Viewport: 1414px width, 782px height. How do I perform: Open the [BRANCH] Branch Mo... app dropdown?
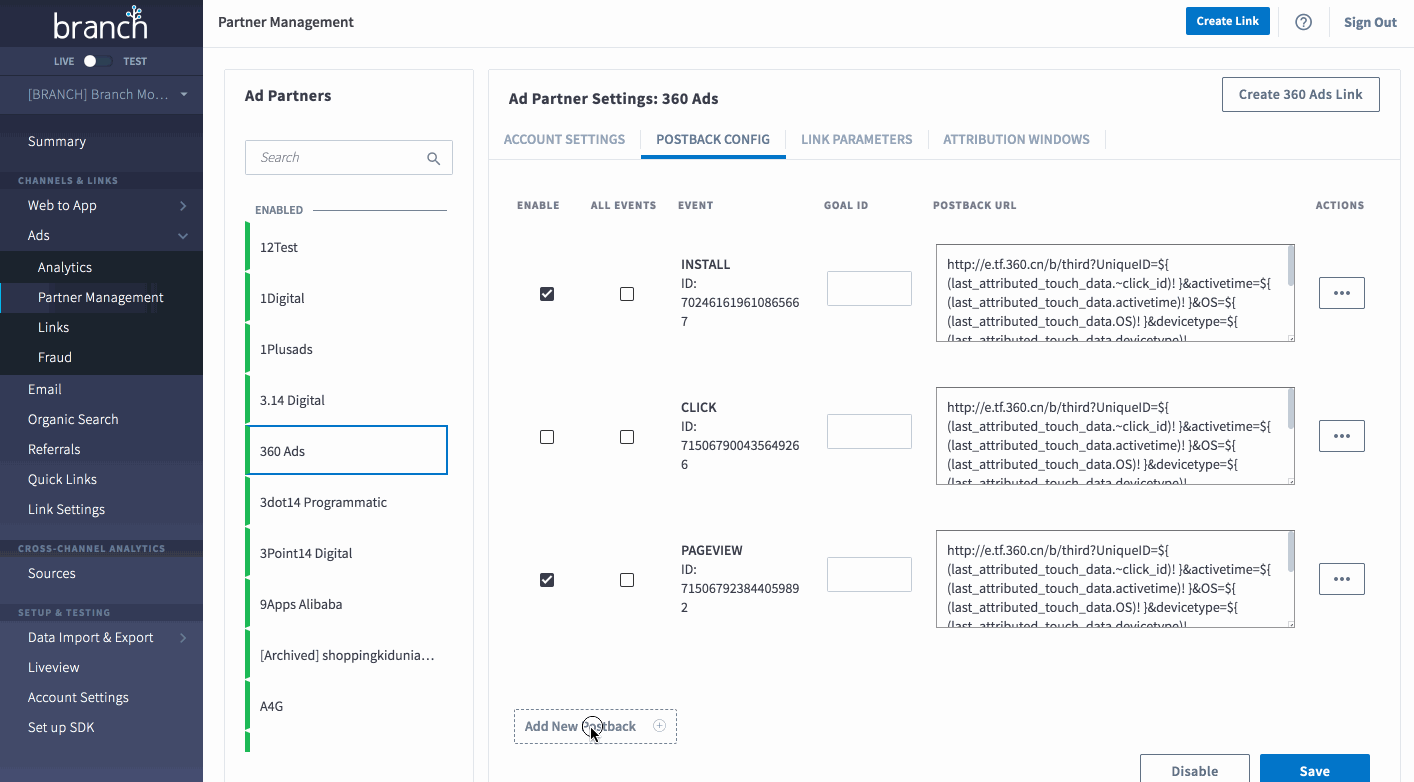107,94
